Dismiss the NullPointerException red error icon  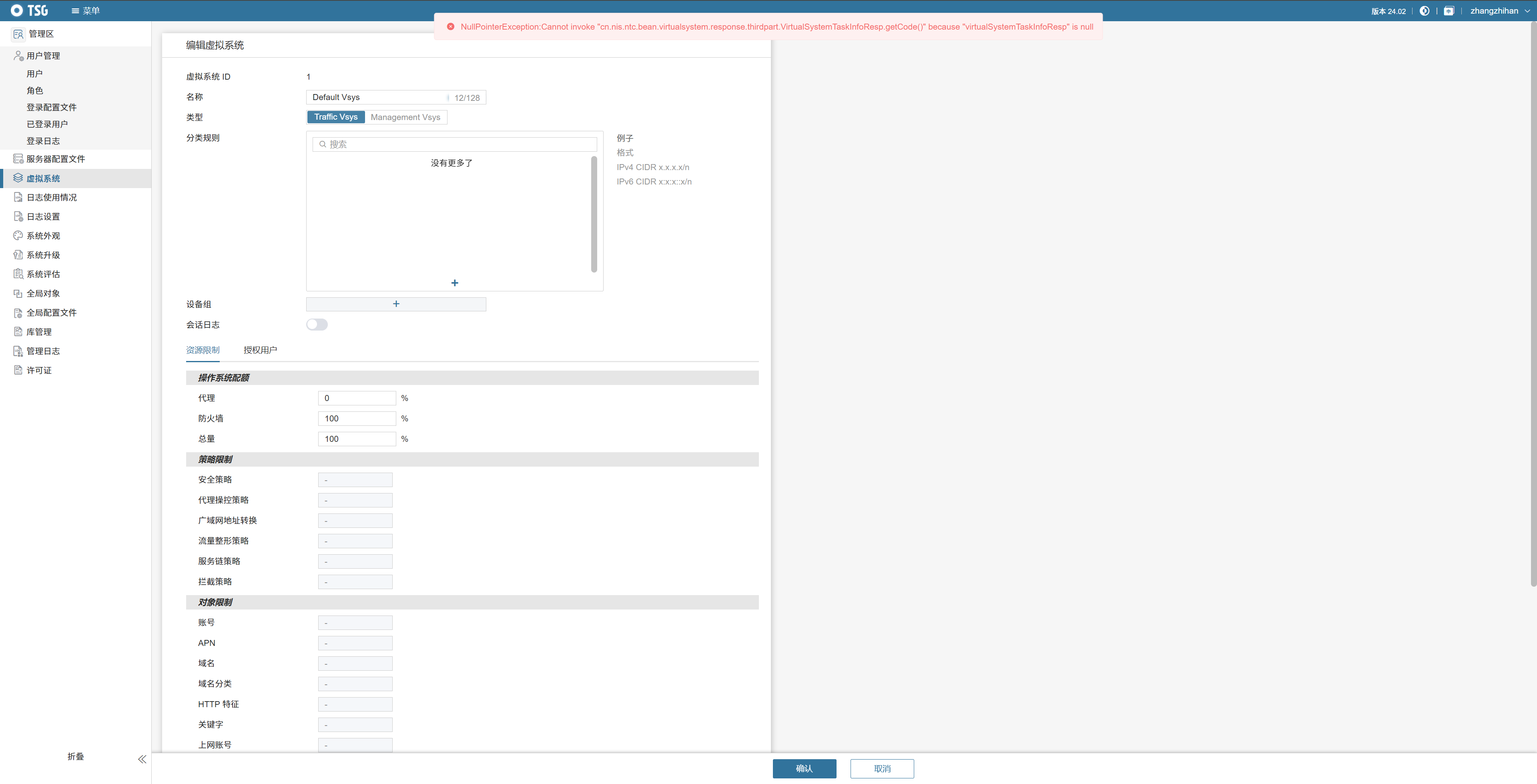[x=451, y=27]
